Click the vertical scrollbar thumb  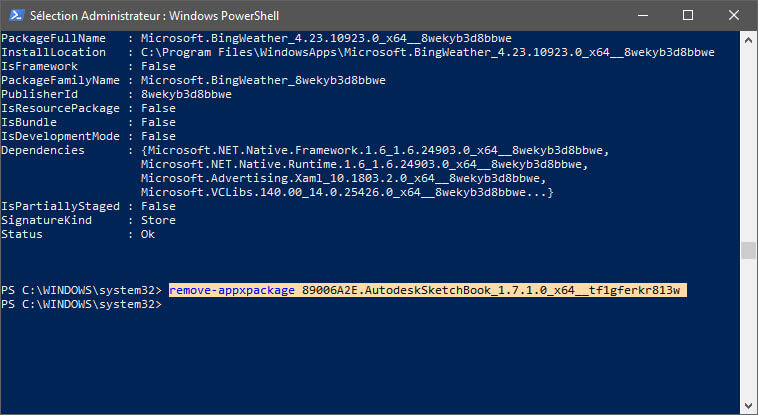point(748,251)
